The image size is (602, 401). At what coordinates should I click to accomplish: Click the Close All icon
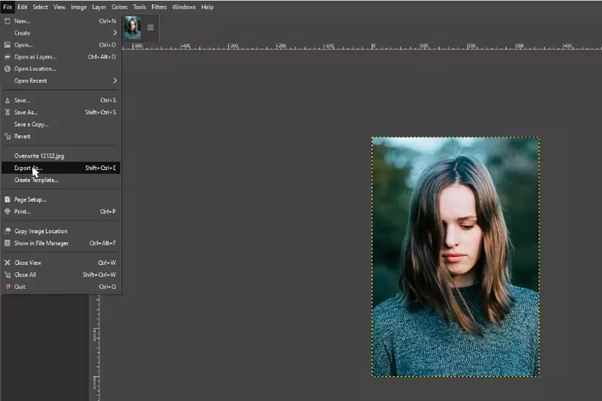7,274
